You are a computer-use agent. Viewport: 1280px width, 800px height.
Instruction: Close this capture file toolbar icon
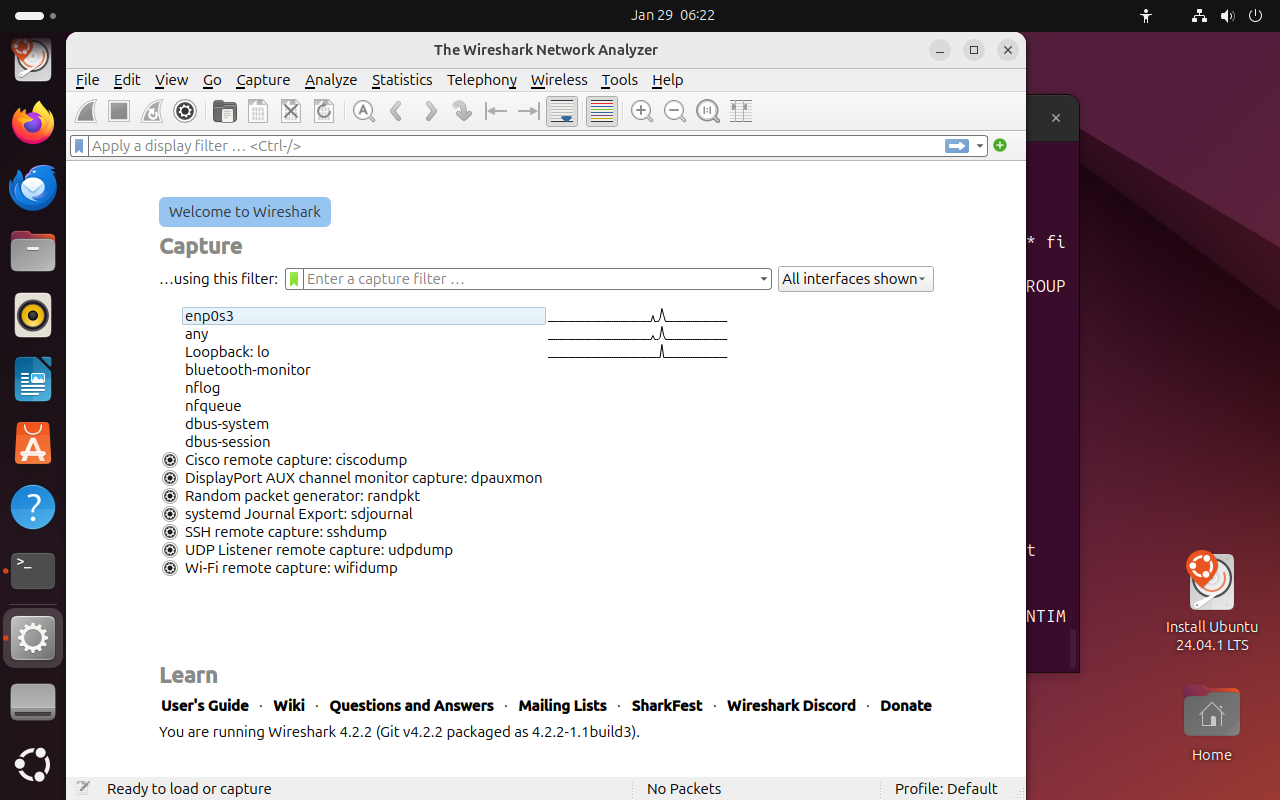(x=290, y=111)
